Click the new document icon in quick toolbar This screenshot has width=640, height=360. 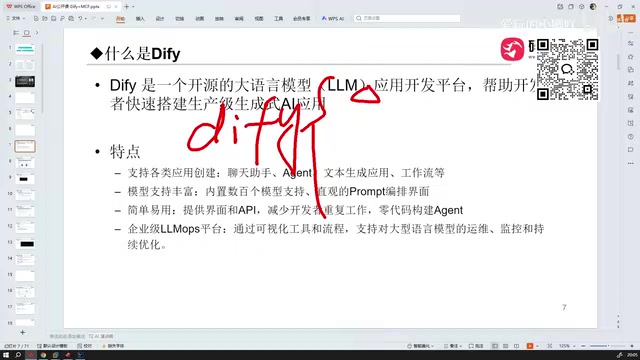coord(36,18)
